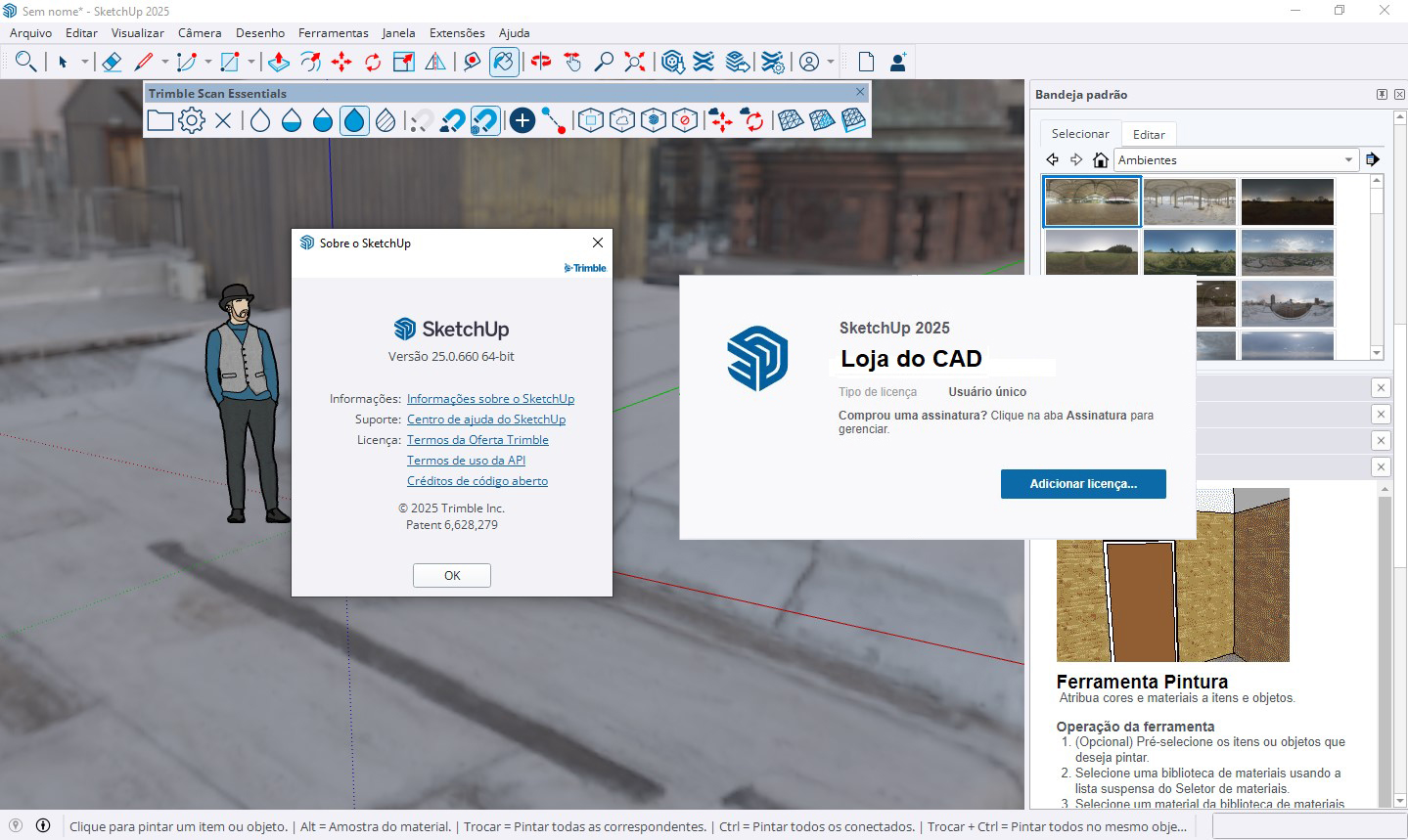Image resolution: width=1408 pixels, height=840 pixels.
Task: Select the Search magnifier tool
Action: pos(26,62)
